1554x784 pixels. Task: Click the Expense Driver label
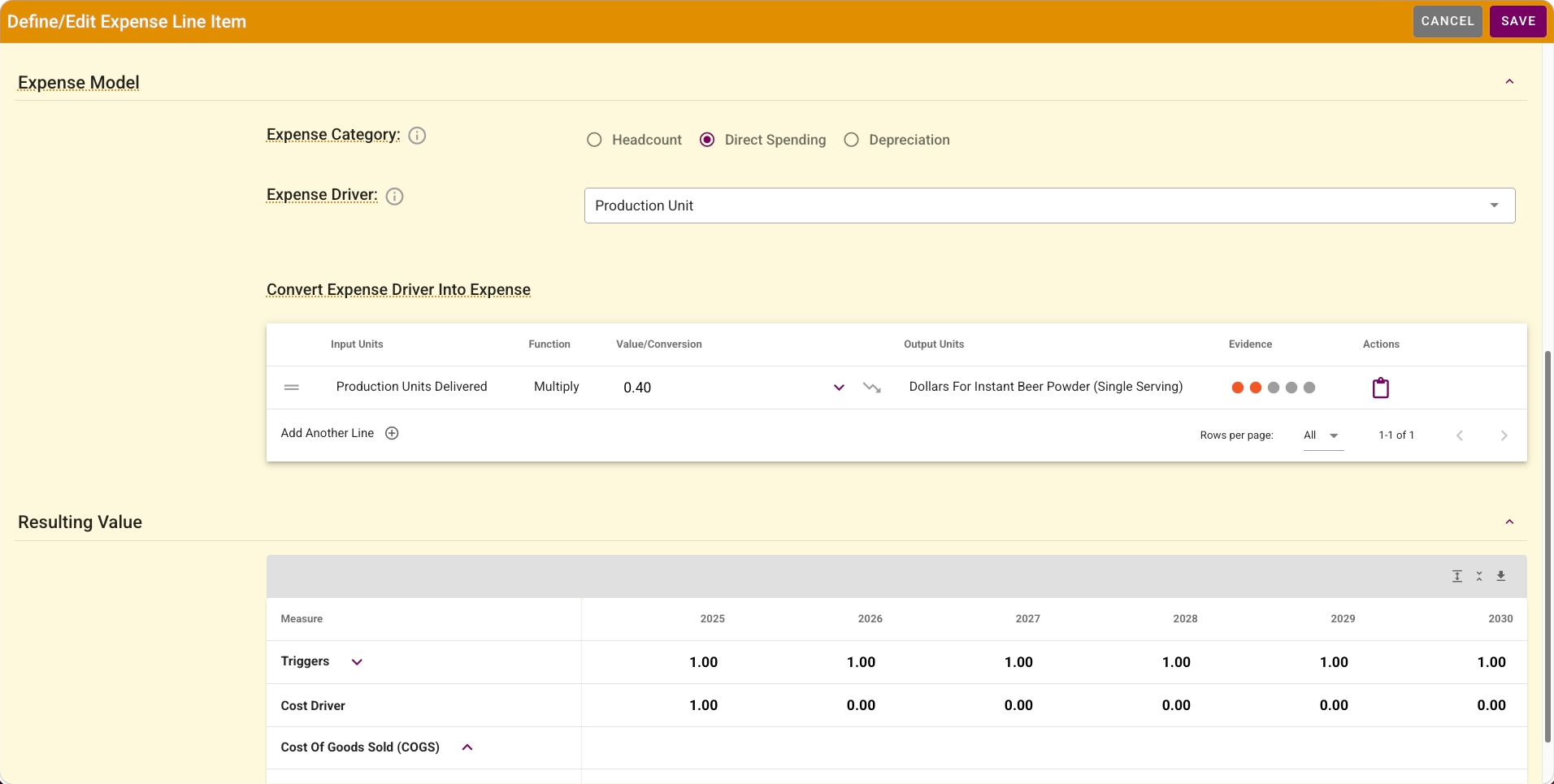coord(322,195)
